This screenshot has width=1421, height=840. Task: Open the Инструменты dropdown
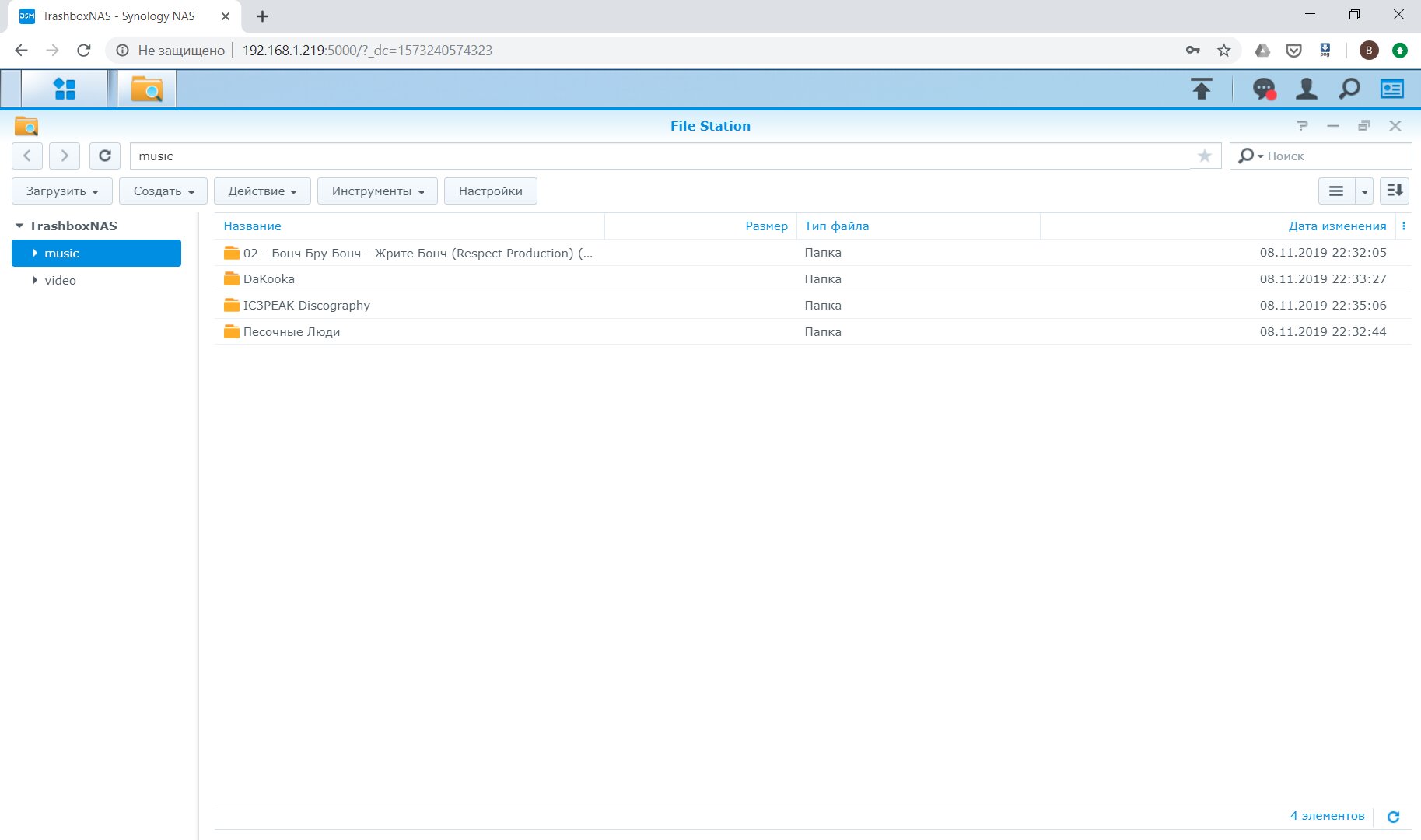377,191
